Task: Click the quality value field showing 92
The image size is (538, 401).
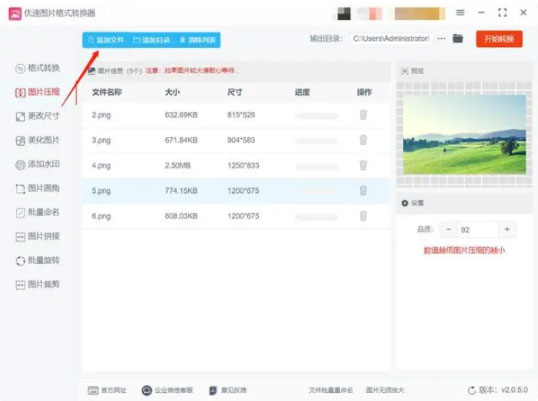Action: tap(478, 229)
